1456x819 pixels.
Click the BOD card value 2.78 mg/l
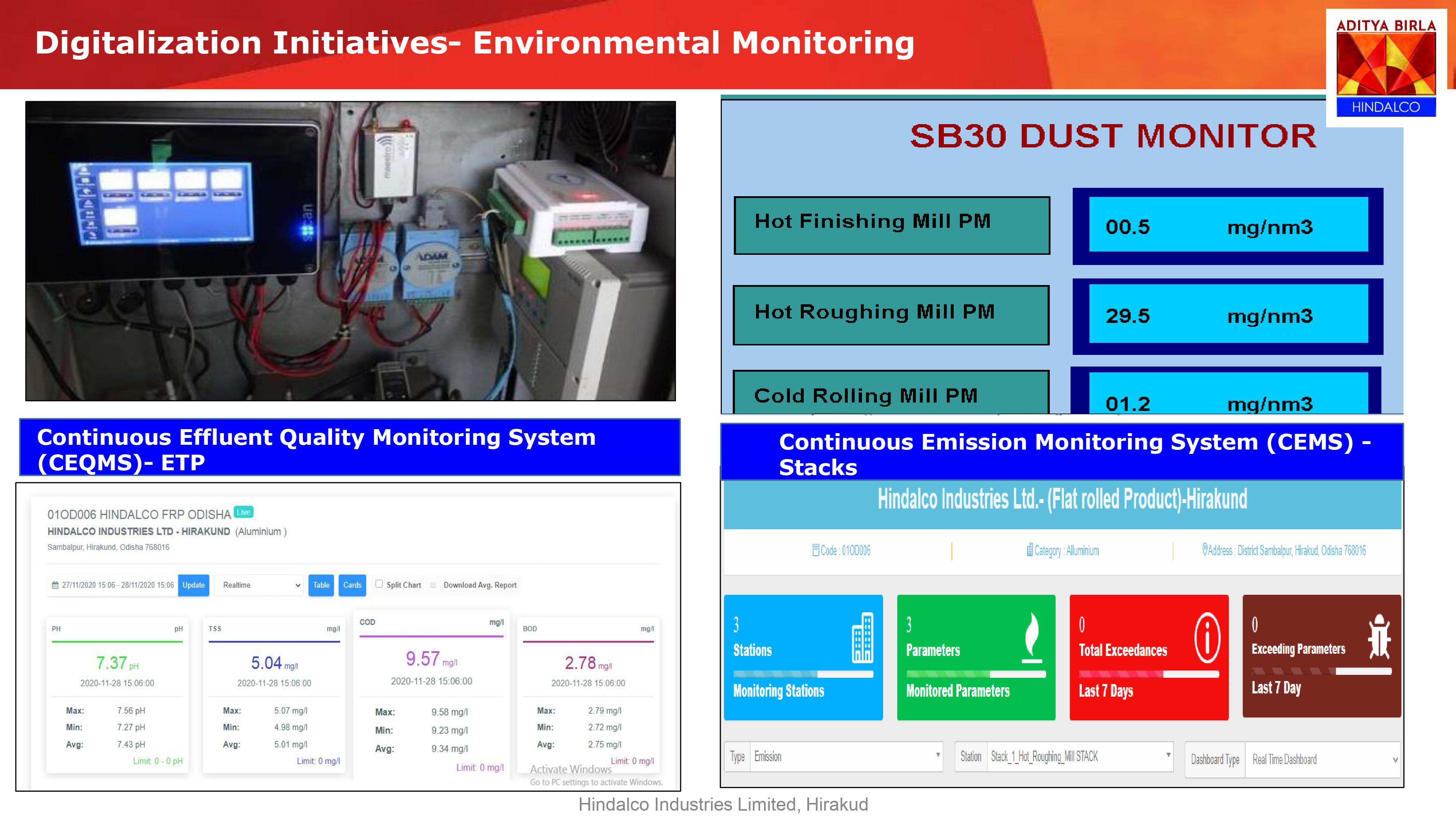point(588,662)
